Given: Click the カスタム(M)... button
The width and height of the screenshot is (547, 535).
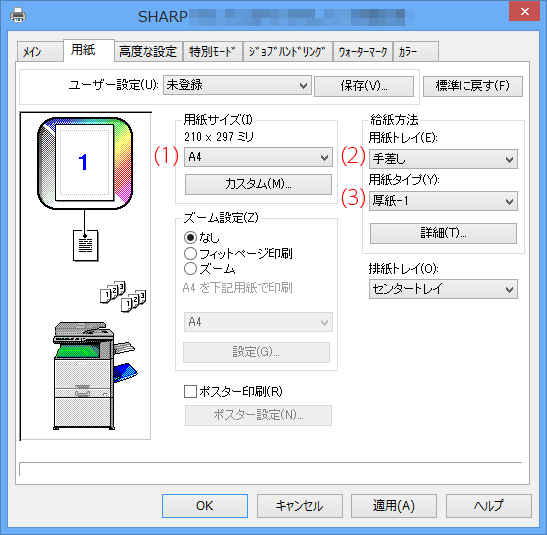Looking at the screenshot, I should (x=258, y=184).
